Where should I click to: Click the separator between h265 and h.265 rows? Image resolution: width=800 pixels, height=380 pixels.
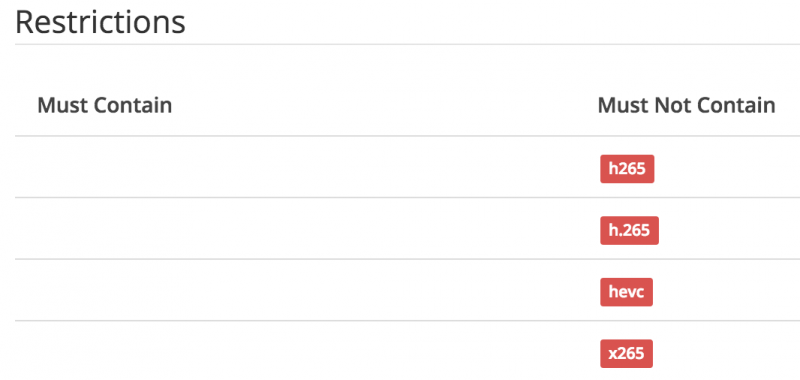click(x=408, y=197)
